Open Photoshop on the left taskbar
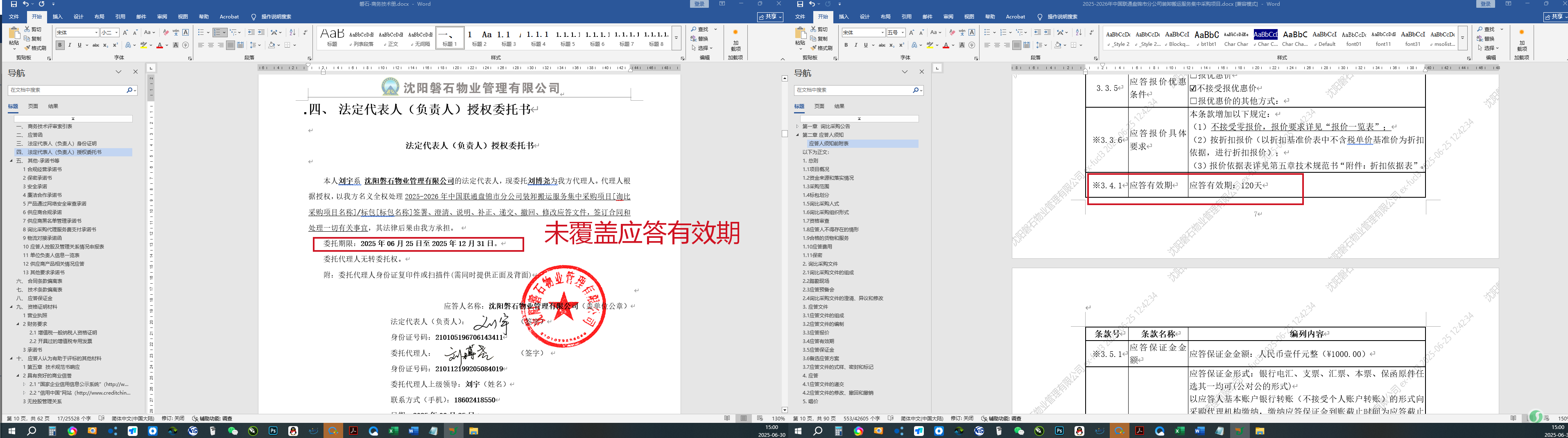1568x438 pixels. pos(273,431)
